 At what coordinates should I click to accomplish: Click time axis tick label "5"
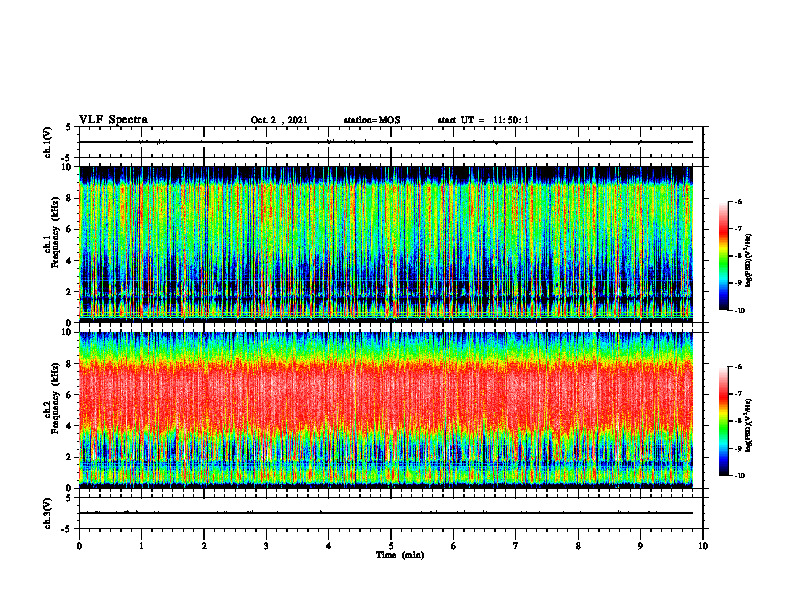[391, 546]
